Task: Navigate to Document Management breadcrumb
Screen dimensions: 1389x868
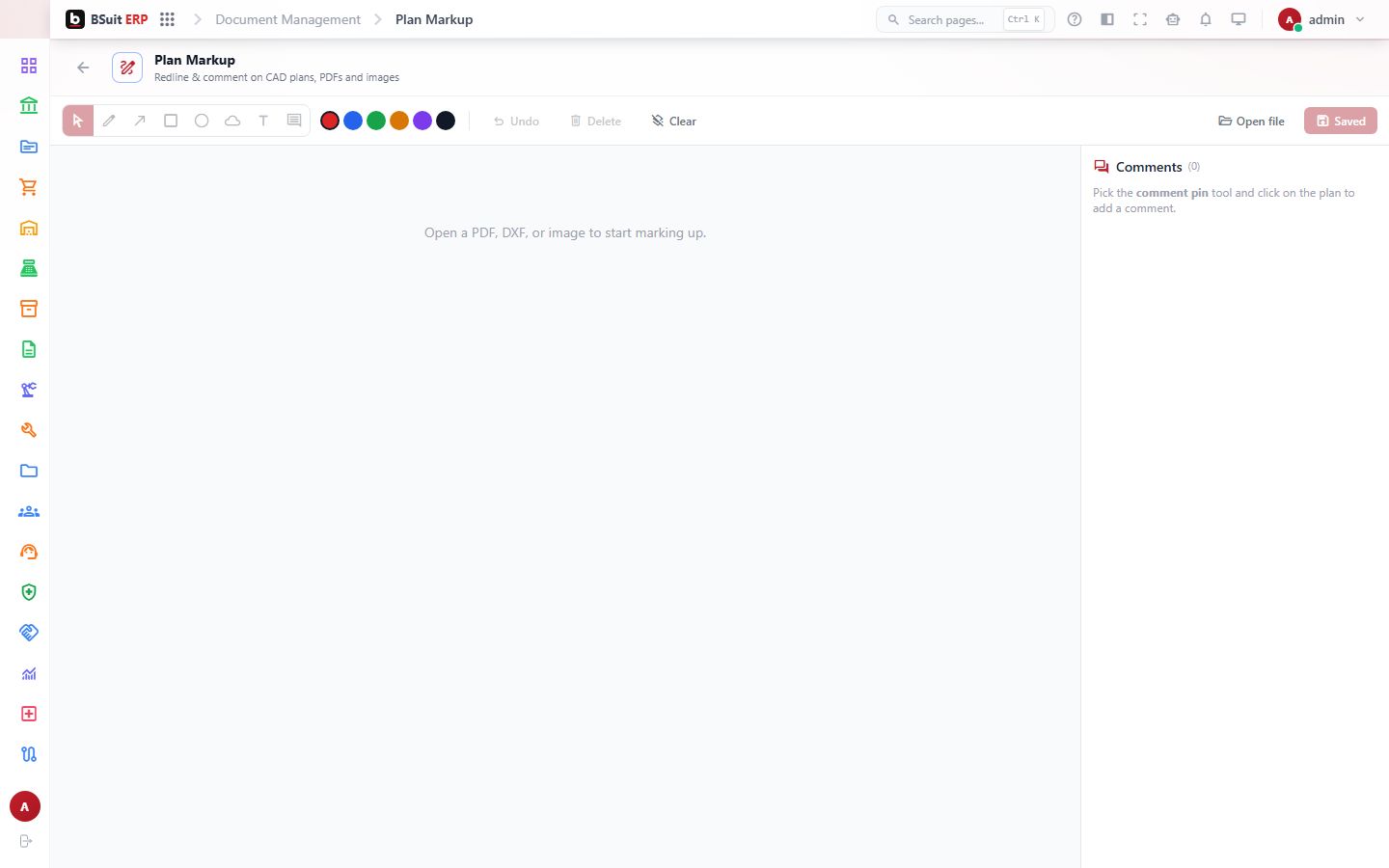Action: pyautogui.click(x=287, y=19)
